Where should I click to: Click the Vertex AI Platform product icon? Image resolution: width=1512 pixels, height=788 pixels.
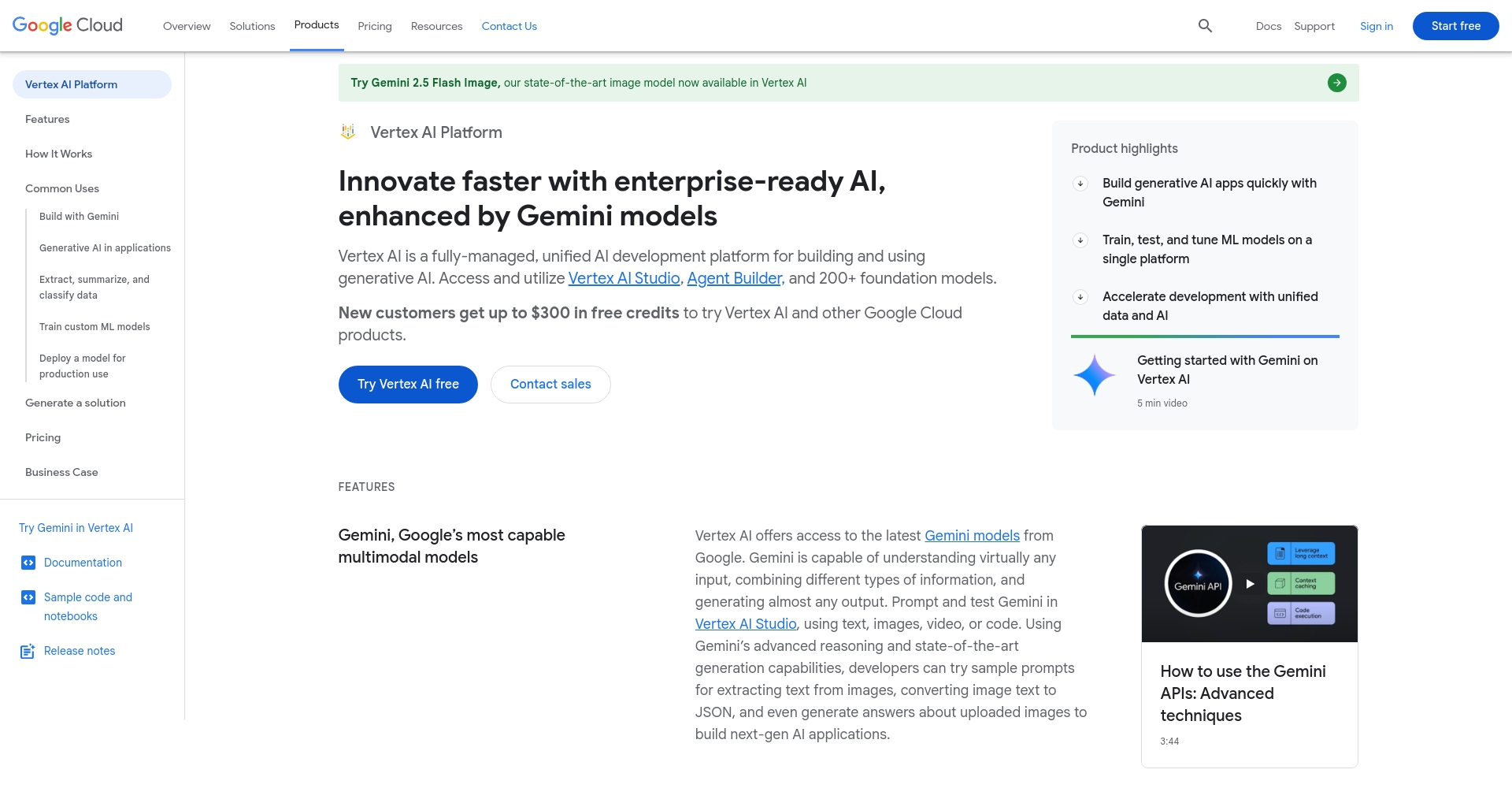[347, 132]
